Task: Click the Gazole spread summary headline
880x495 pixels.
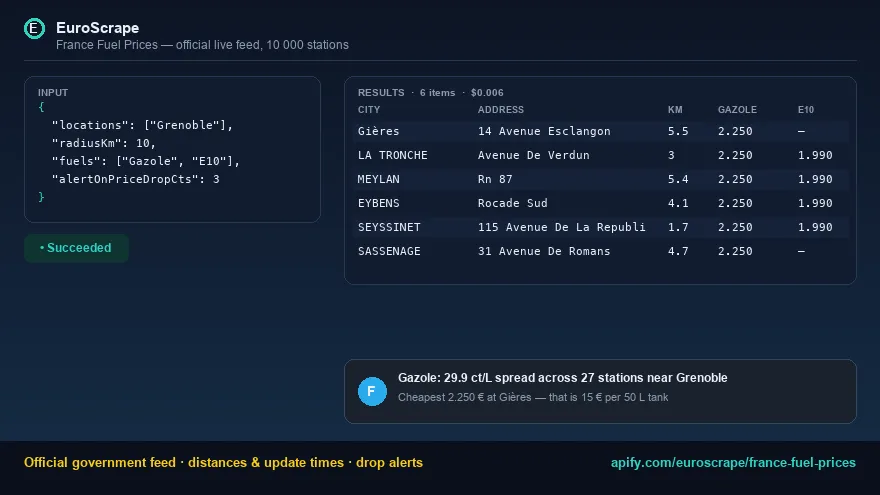Action: [562, 378]
